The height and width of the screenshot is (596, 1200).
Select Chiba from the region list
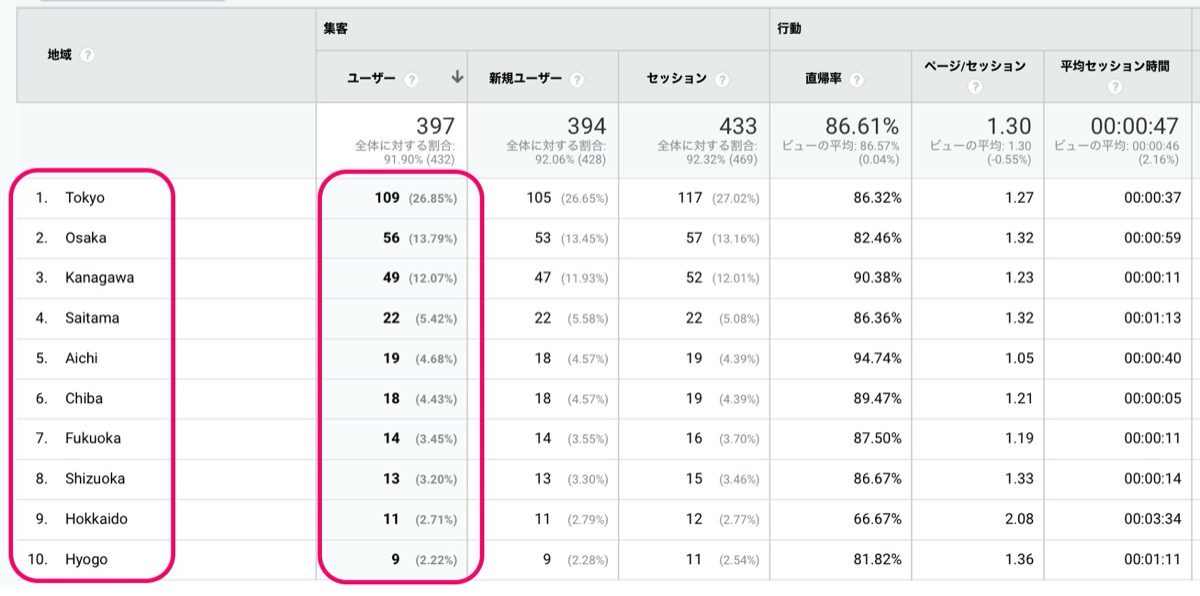pyautogui.click(x=84, y=398)
